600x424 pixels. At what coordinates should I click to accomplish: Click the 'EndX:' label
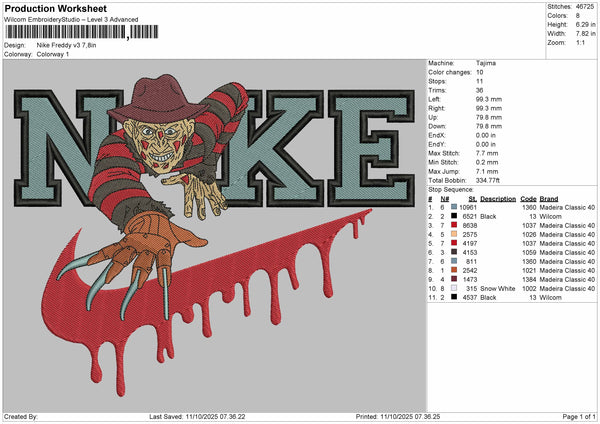point(437,135)
